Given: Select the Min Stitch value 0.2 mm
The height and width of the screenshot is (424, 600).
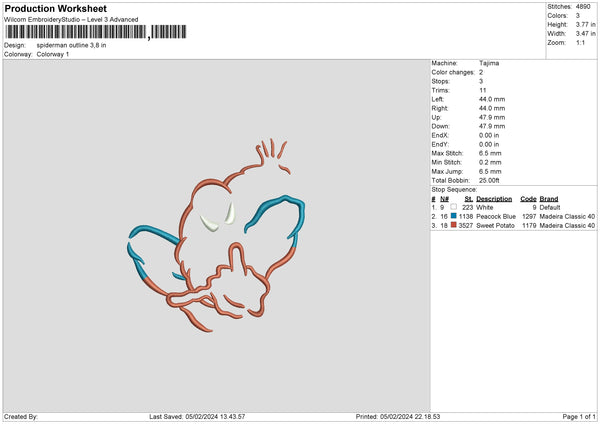Looking at the screenshot, I should [x=490, y=162].
